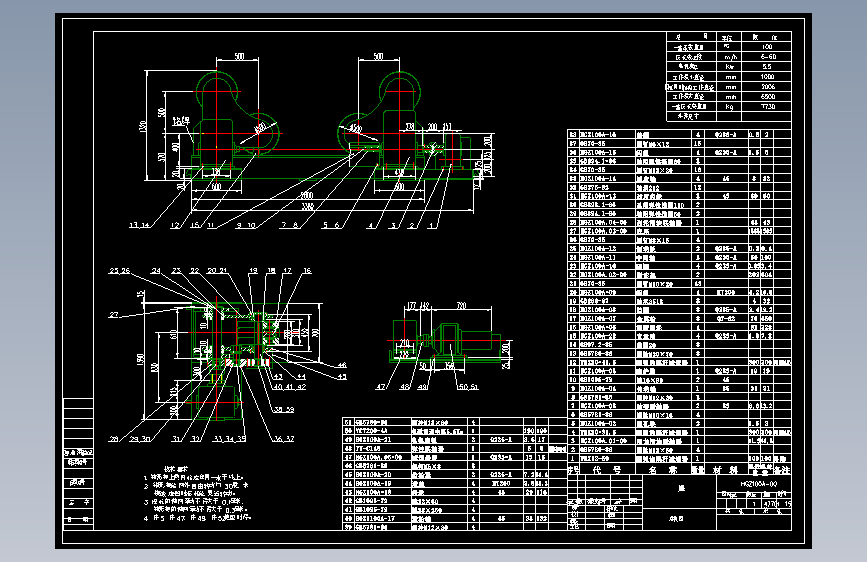Select the 7730 weight value in spec table
The image size is (867, 562).
click(768, 106)
